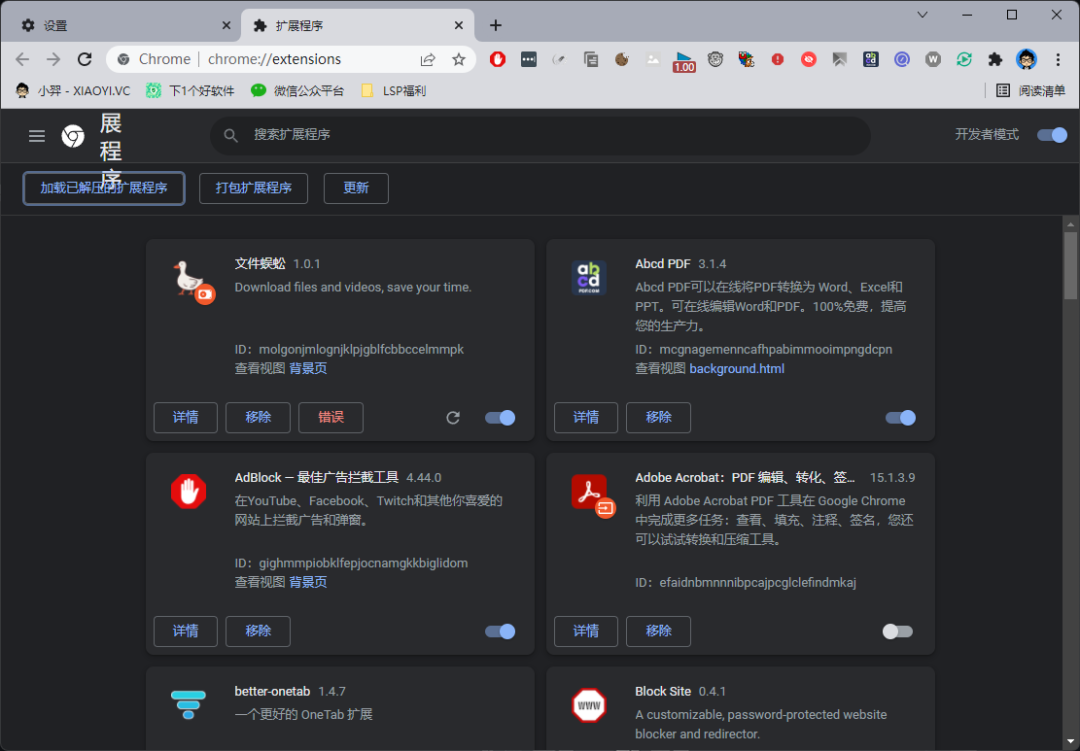Select the 扩展程序 browser tab

click(357, 25)
